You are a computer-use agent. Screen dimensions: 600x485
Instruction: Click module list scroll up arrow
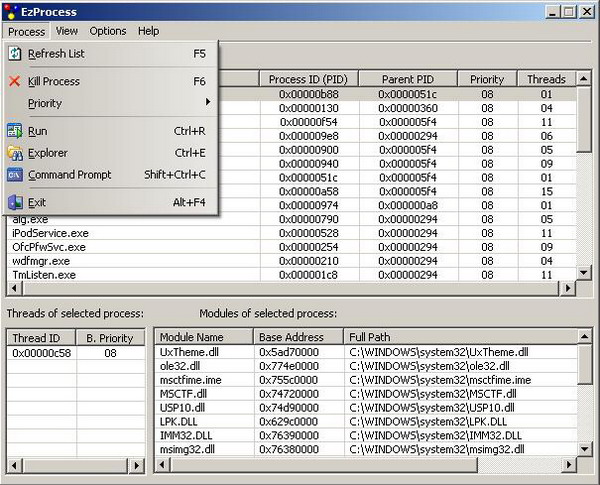tap(585, 336)
